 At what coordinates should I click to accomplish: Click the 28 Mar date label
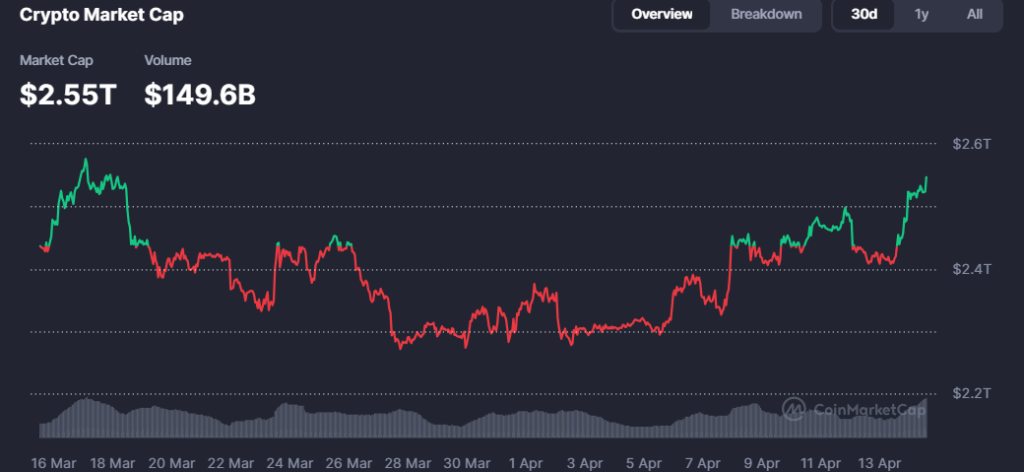[x=402, y=463]
